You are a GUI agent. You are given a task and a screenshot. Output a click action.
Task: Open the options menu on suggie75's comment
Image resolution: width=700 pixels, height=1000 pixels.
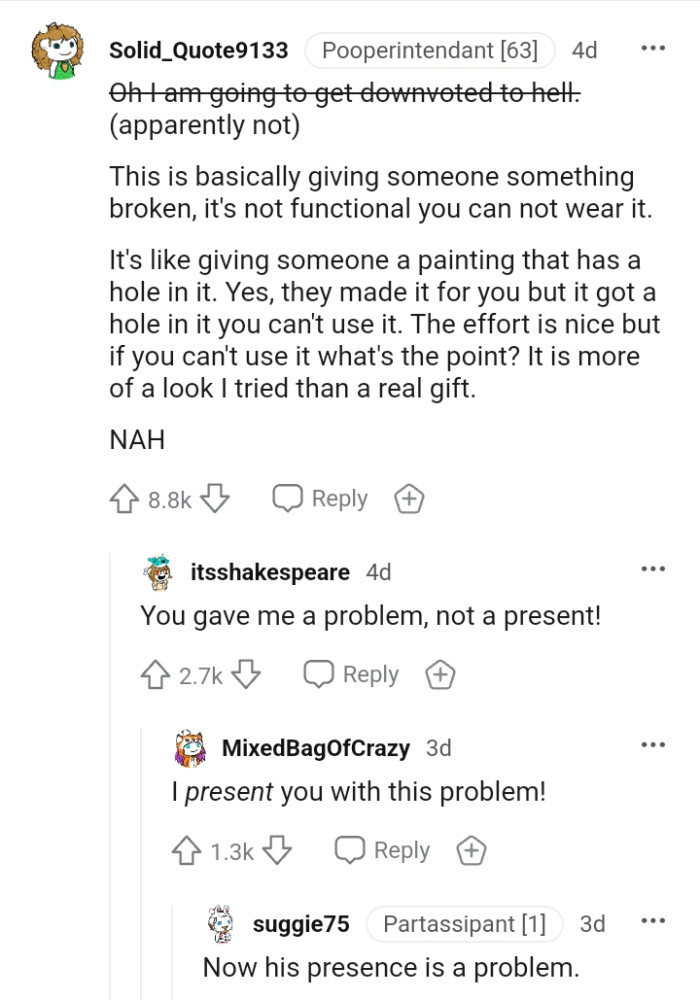click(x=653, y=920)
